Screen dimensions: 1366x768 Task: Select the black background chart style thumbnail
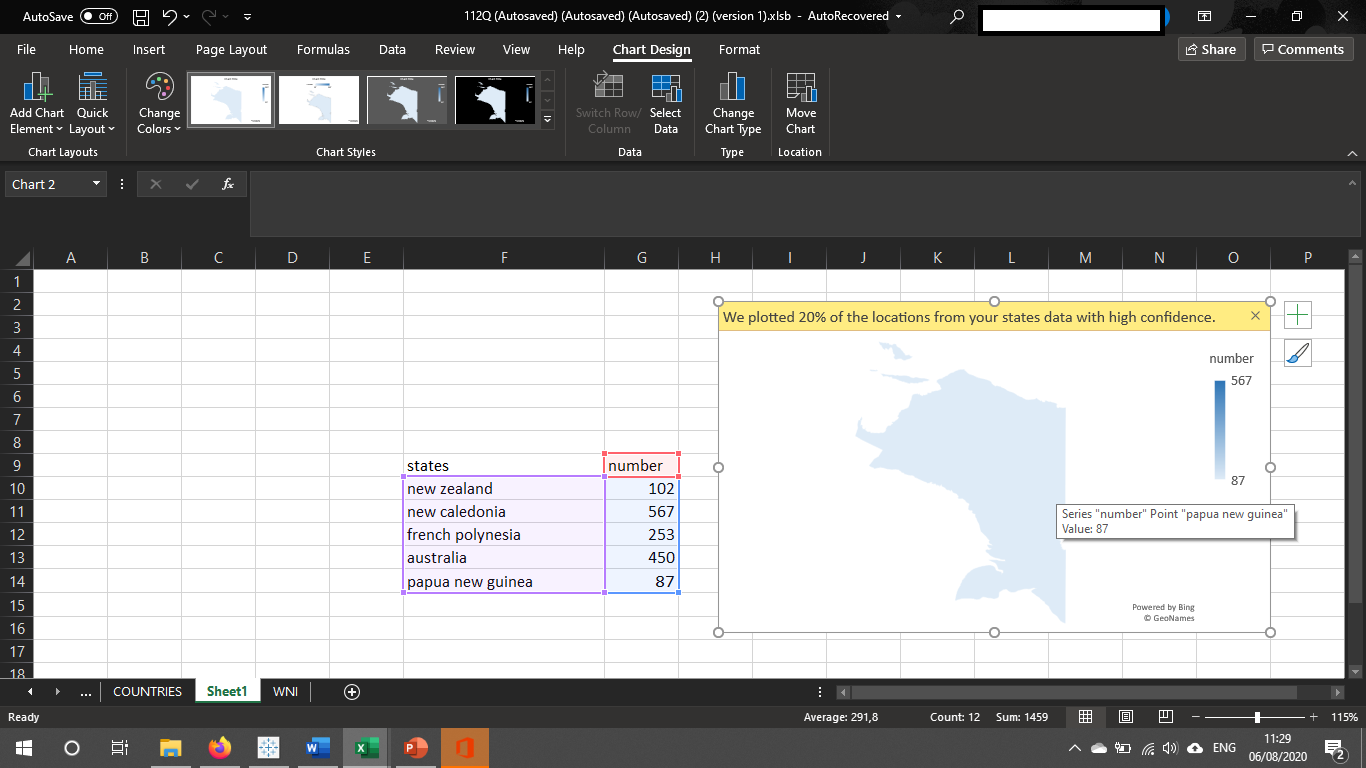click(x=495, y=100)
